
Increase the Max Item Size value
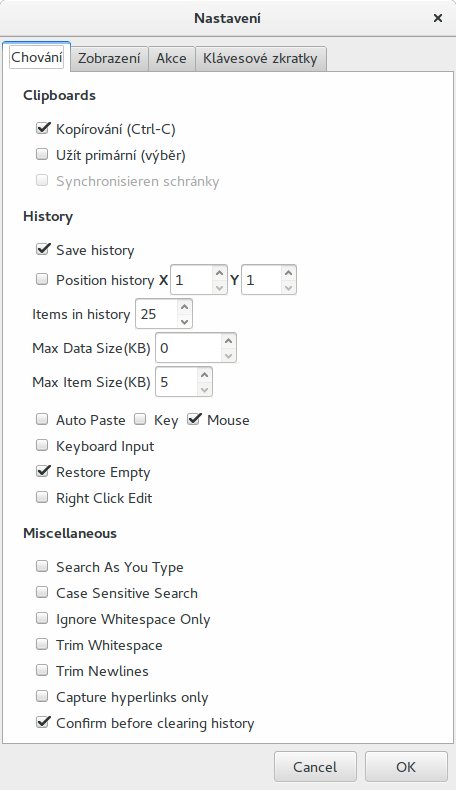point(204,375)
